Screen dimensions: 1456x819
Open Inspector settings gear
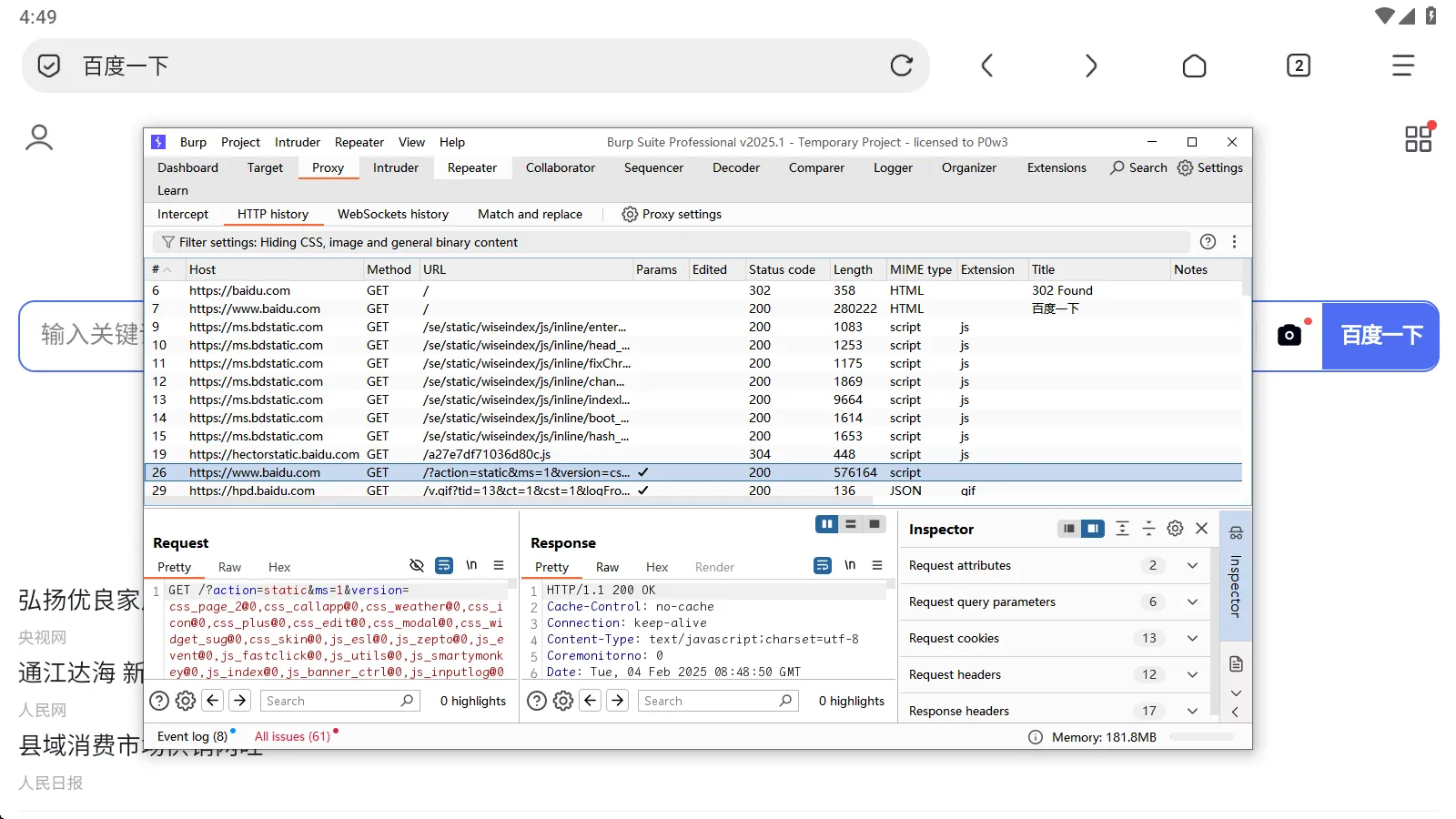(1175, 529)
